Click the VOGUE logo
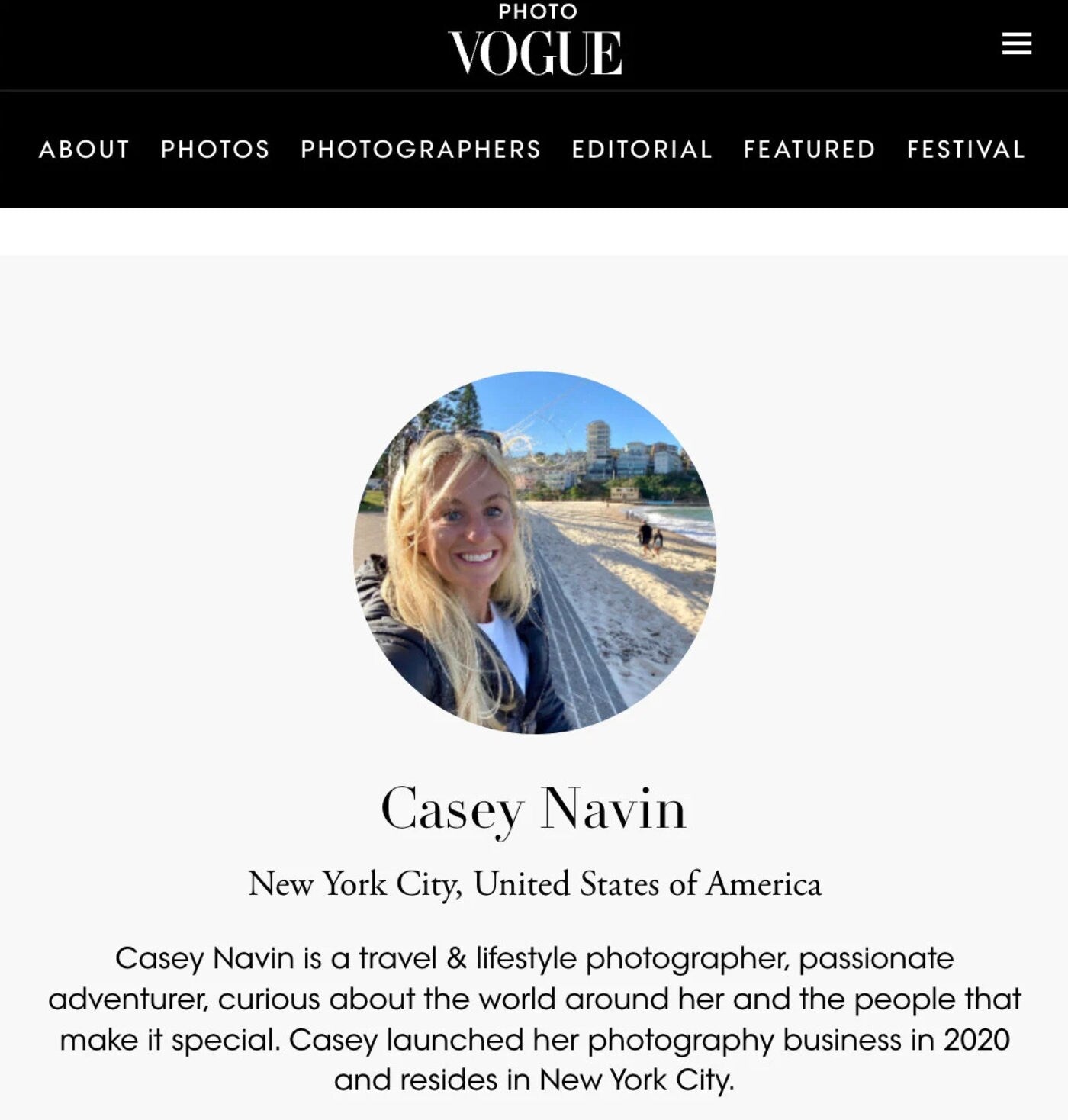Screen dimensions: 1068x1120 tap(535, 53)
